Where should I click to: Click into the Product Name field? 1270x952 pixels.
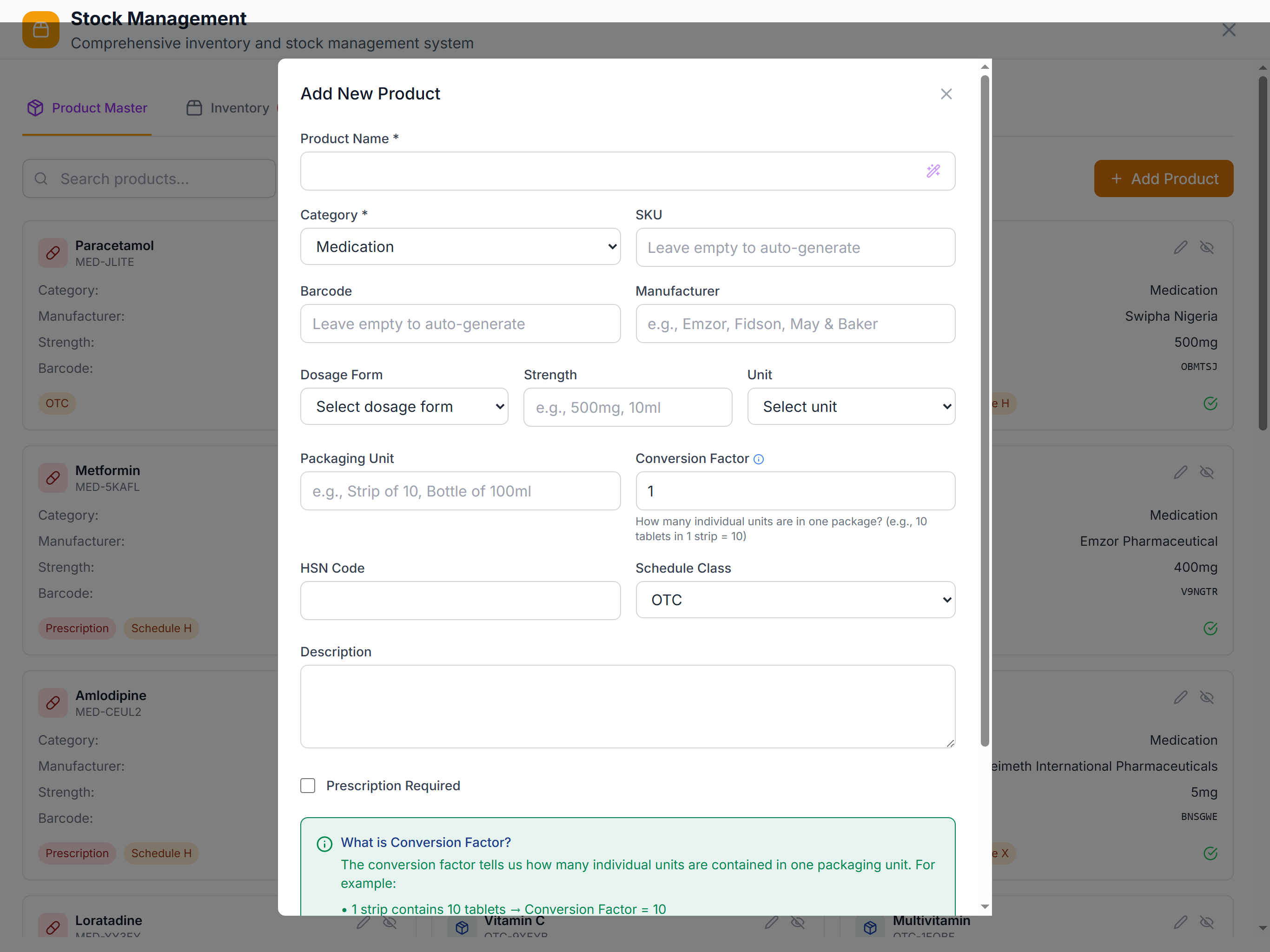pyautogui.click(x=609, y=171)
